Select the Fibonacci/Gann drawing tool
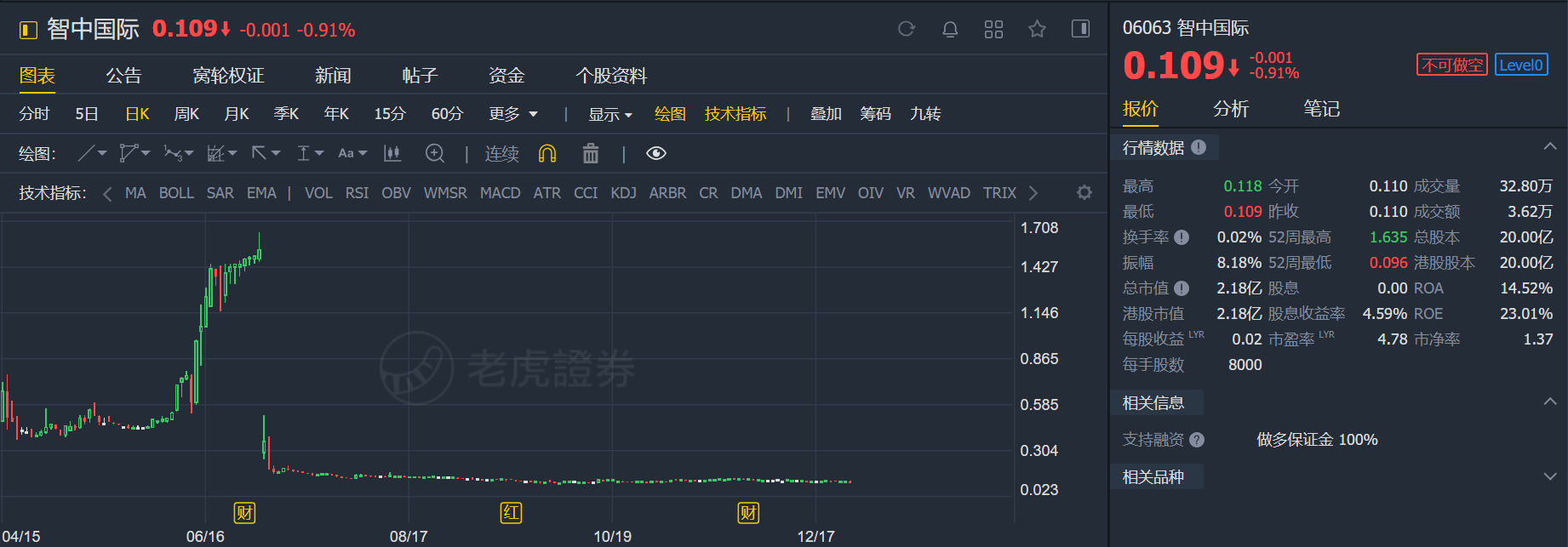The width and height of the screenshot is (1568, 547). click(x=216, y=153)
